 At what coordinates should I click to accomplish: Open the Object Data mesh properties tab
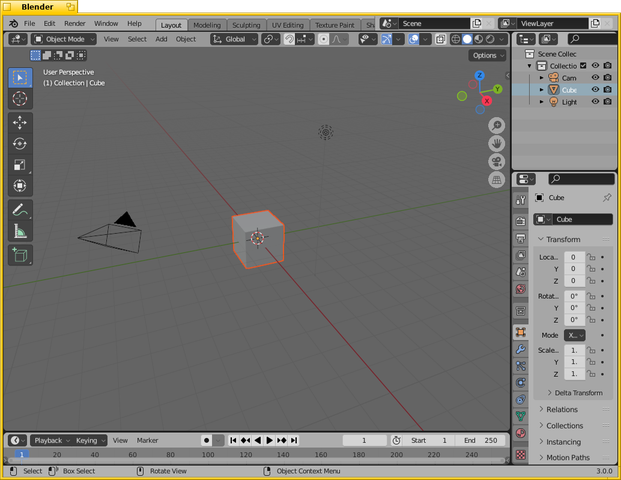click(x=521, y=416)
